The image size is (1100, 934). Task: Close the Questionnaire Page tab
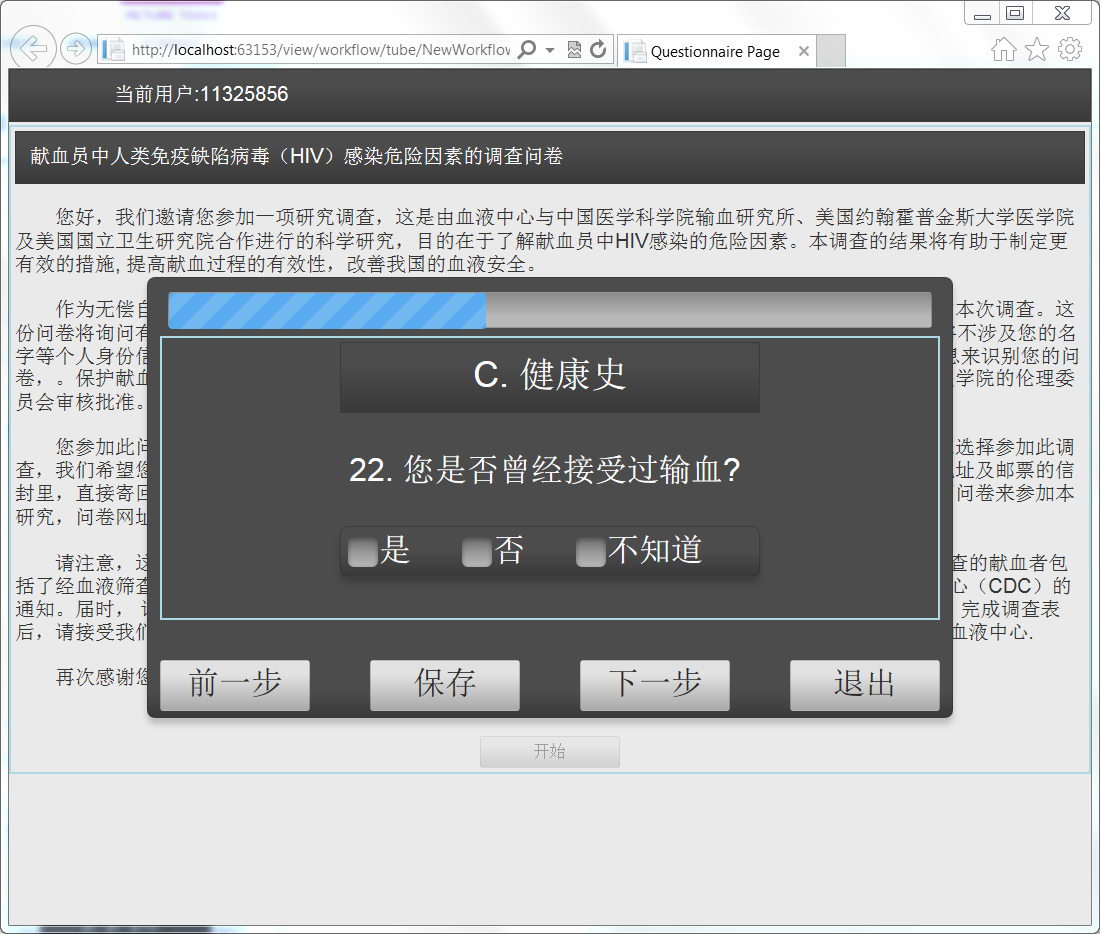click(x=804, y=51)
